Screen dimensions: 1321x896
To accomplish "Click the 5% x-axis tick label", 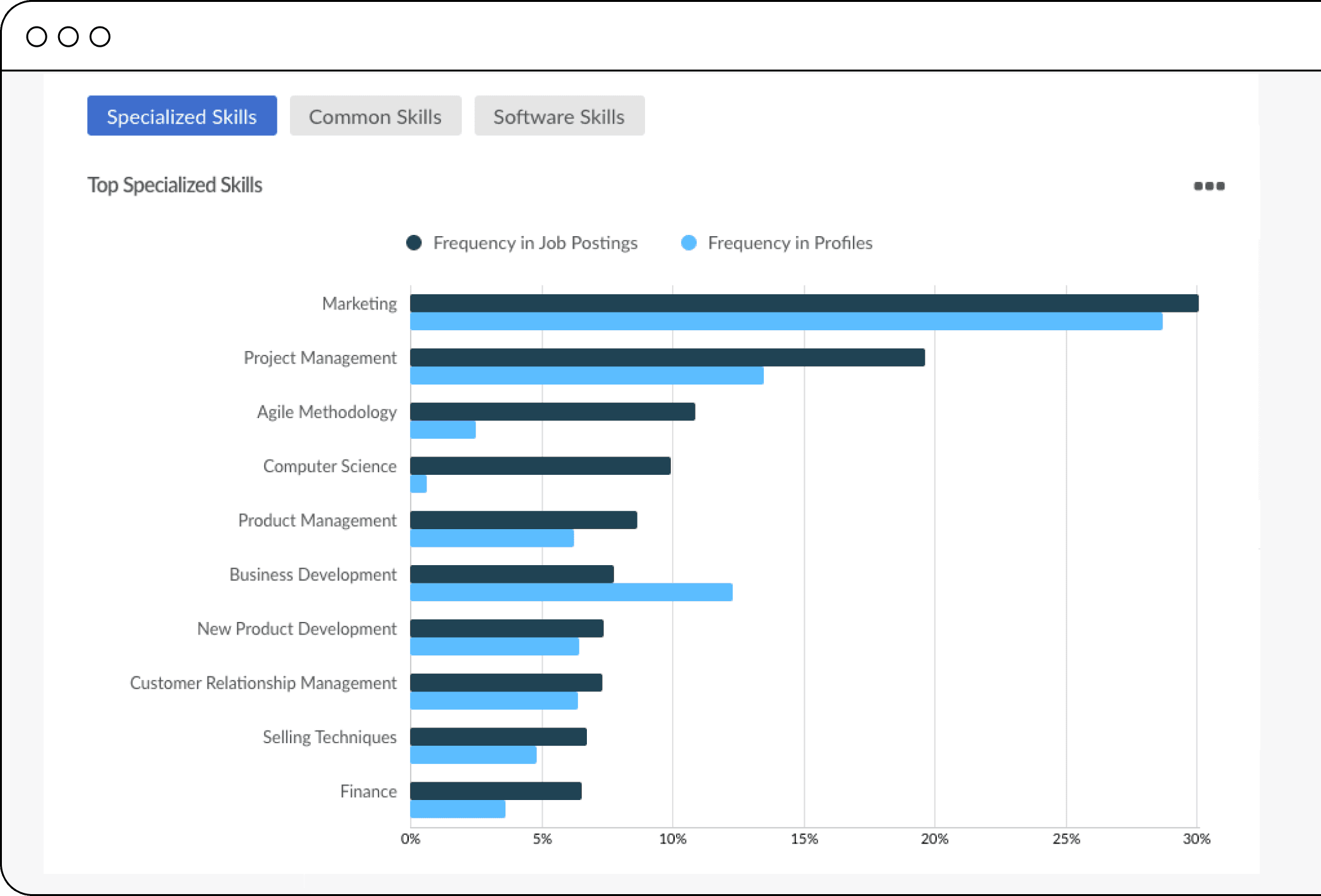I will pyautogui.click(x=542, y=839).
